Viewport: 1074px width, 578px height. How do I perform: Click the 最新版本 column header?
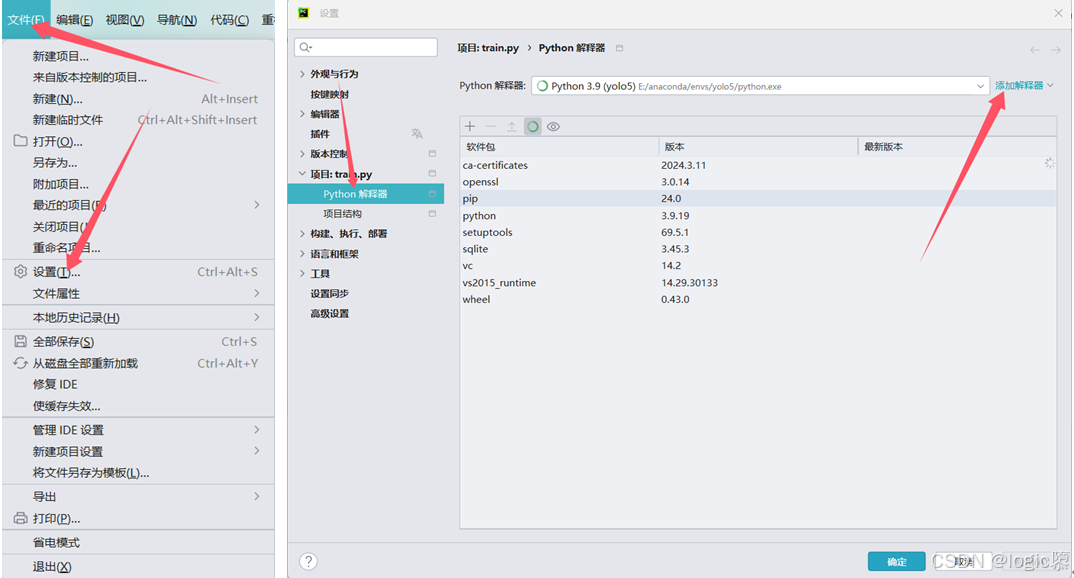click(x=957, y=147)
